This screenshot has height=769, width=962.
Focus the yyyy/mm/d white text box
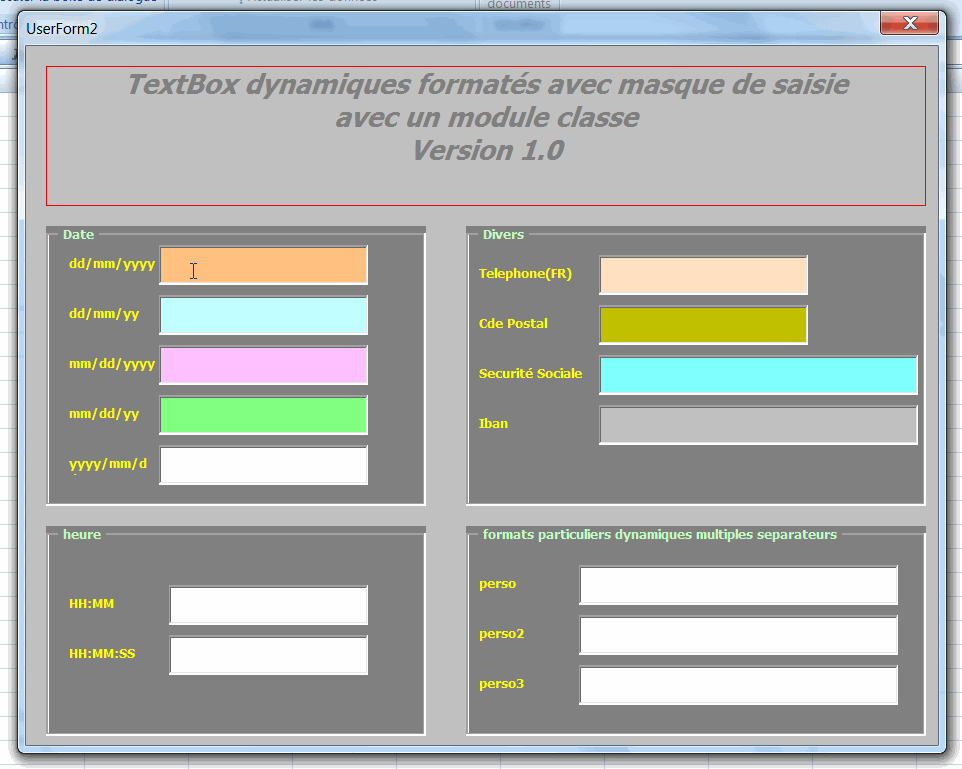pyautogui.click(x=263, y=465)
